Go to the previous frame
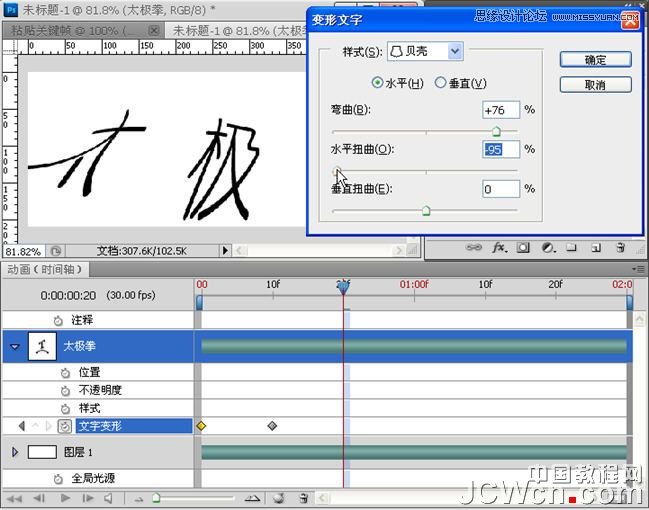 (x=39, y=498)
